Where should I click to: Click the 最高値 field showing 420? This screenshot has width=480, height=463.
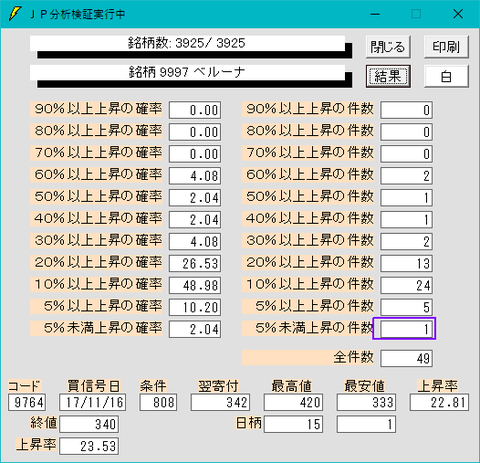click(x=293, y=402)
